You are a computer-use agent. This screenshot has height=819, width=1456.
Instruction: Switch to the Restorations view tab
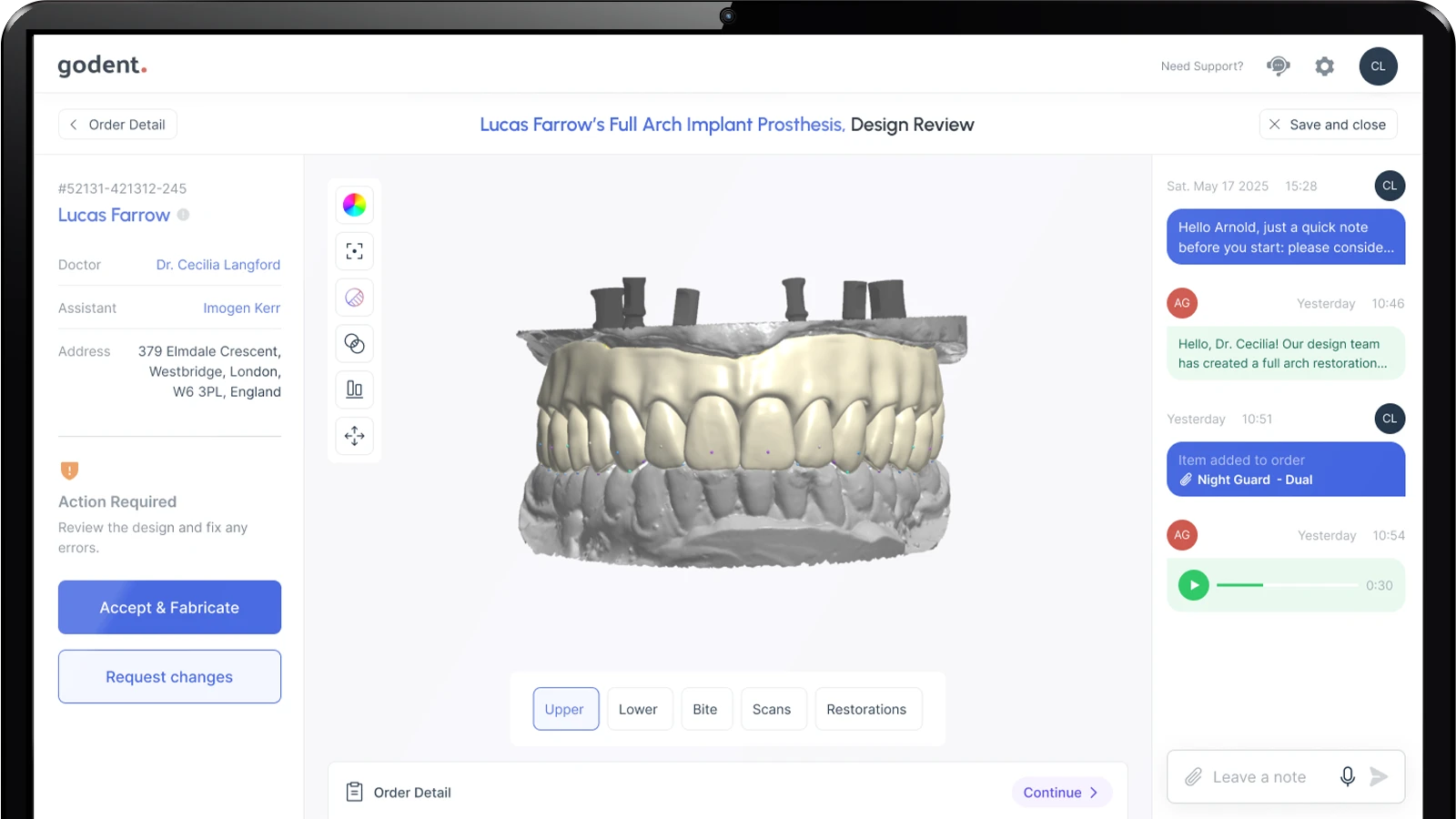coord(867,709)
